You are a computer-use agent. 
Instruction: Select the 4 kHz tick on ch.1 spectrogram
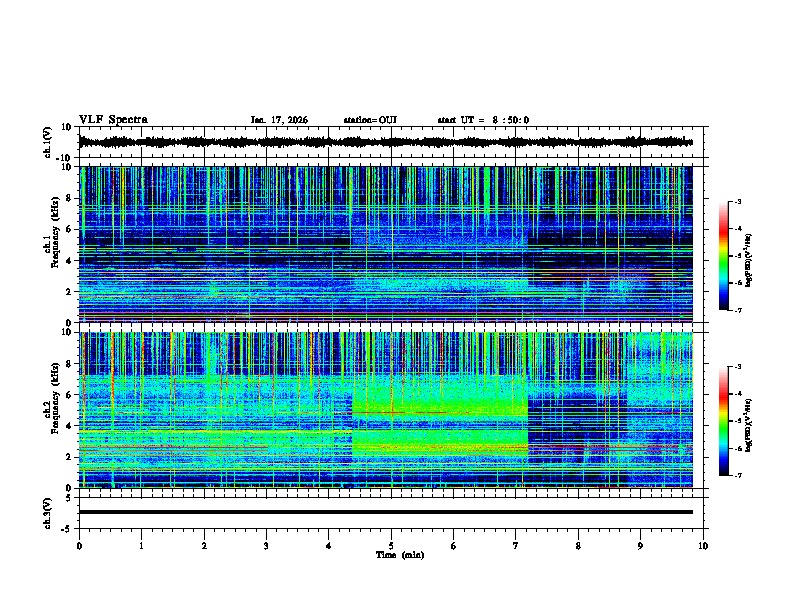click(x=69, y=261)
